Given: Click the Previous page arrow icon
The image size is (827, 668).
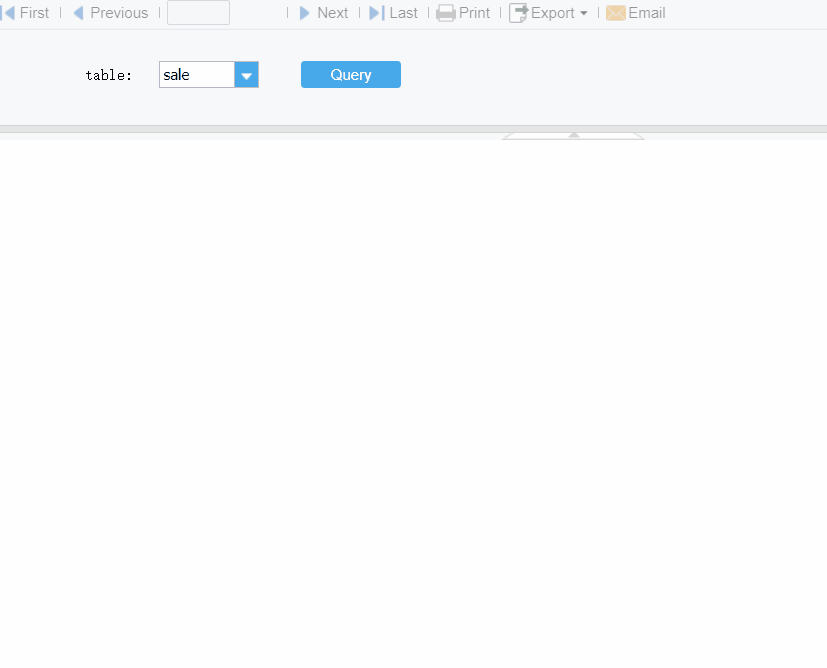Looking at the screenshot, I should (78, 12).
